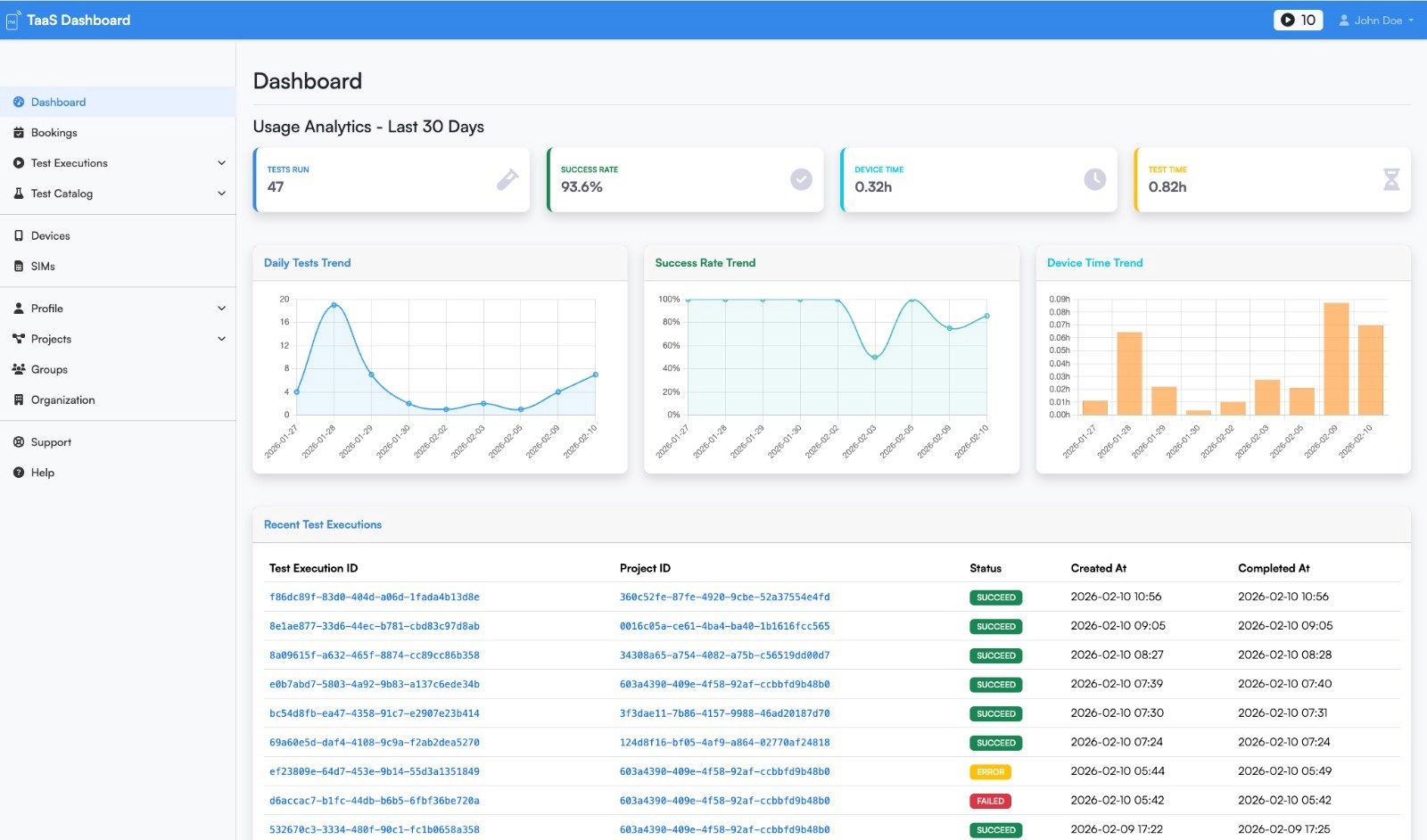Click the ERROR status badge

tap(990, 772)
